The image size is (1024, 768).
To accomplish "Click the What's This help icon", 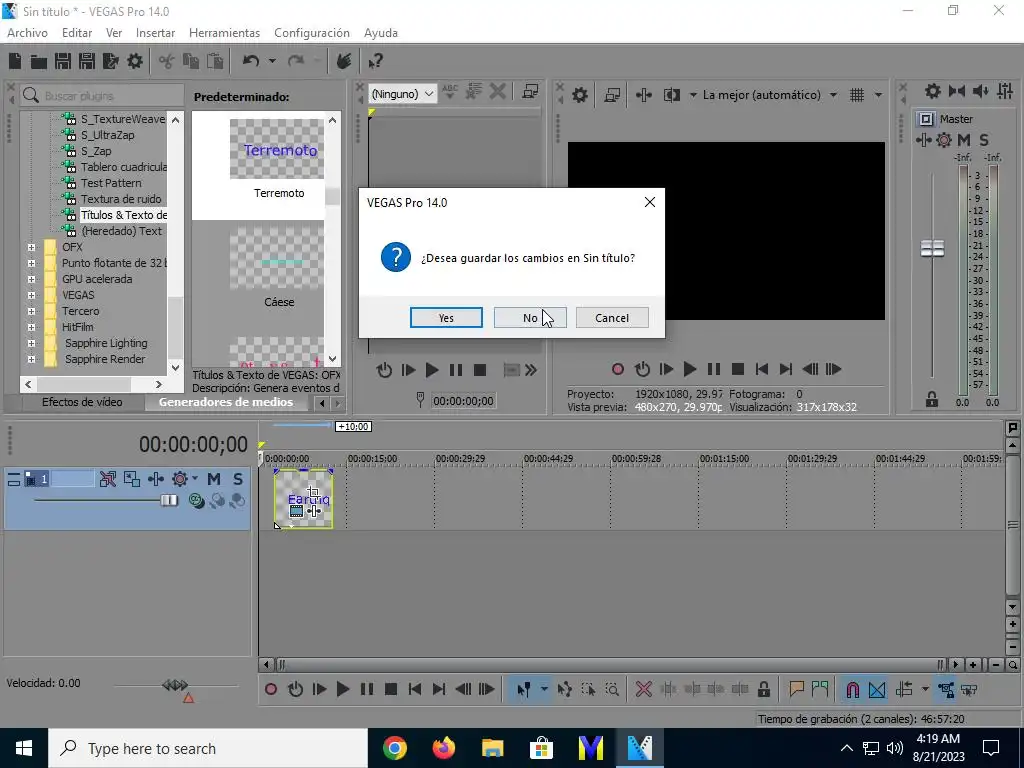I will click(x=375, y=61).
